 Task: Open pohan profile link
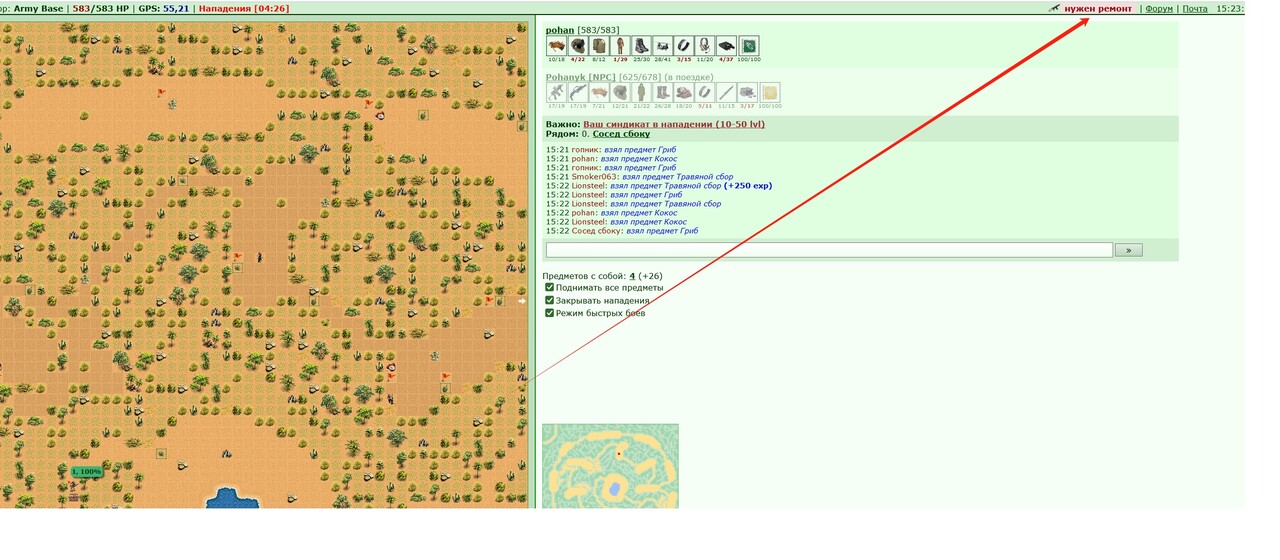[x=560, y=30]
